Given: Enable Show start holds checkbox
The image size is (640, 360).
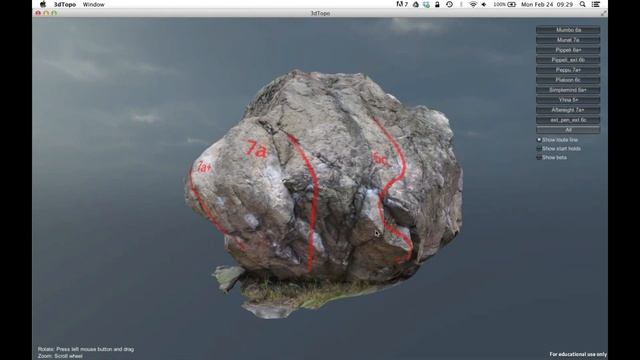Looking at the screenshot, I should [539, 149].
